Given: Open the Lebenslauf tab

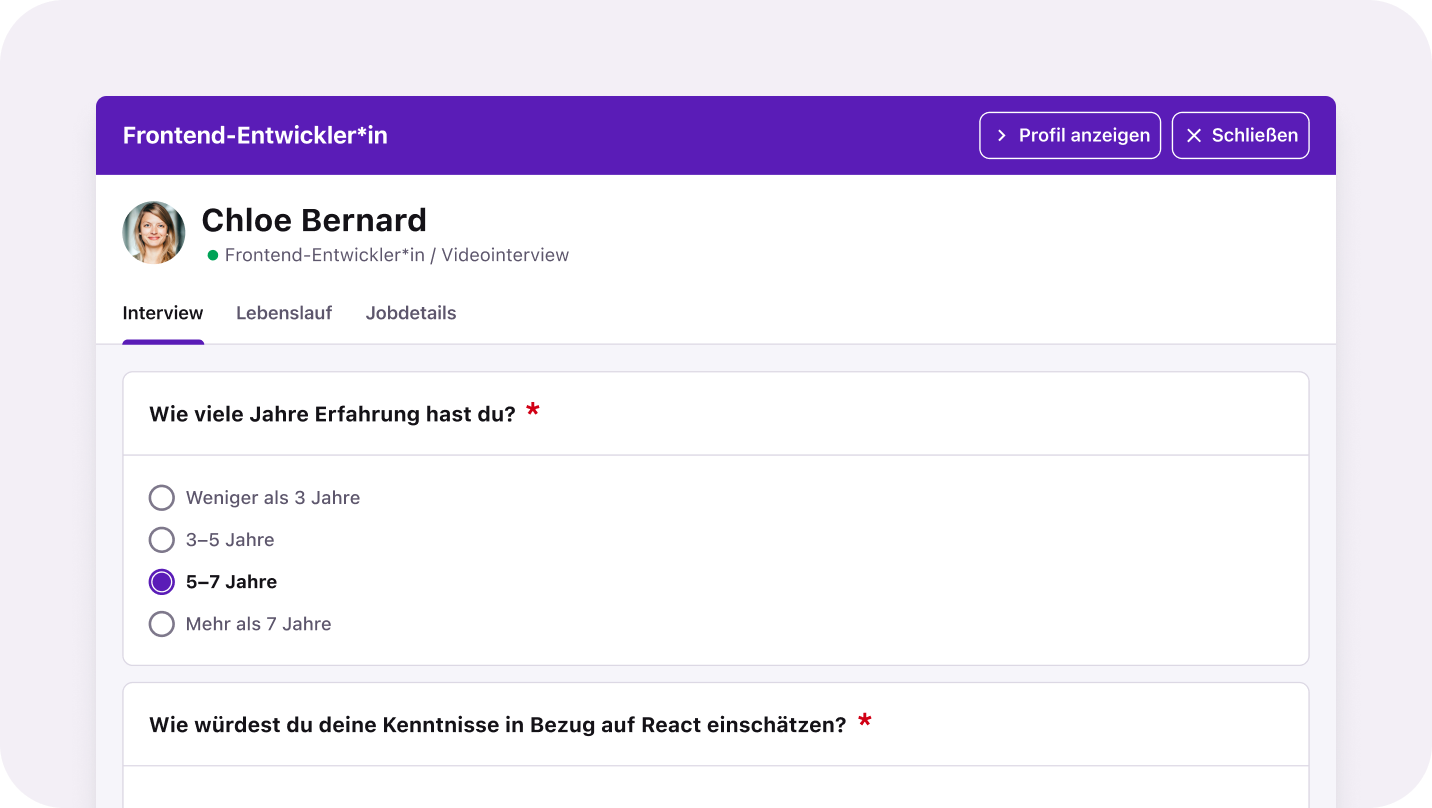Looking at the screenshot, I should click(x=284, y=313).
